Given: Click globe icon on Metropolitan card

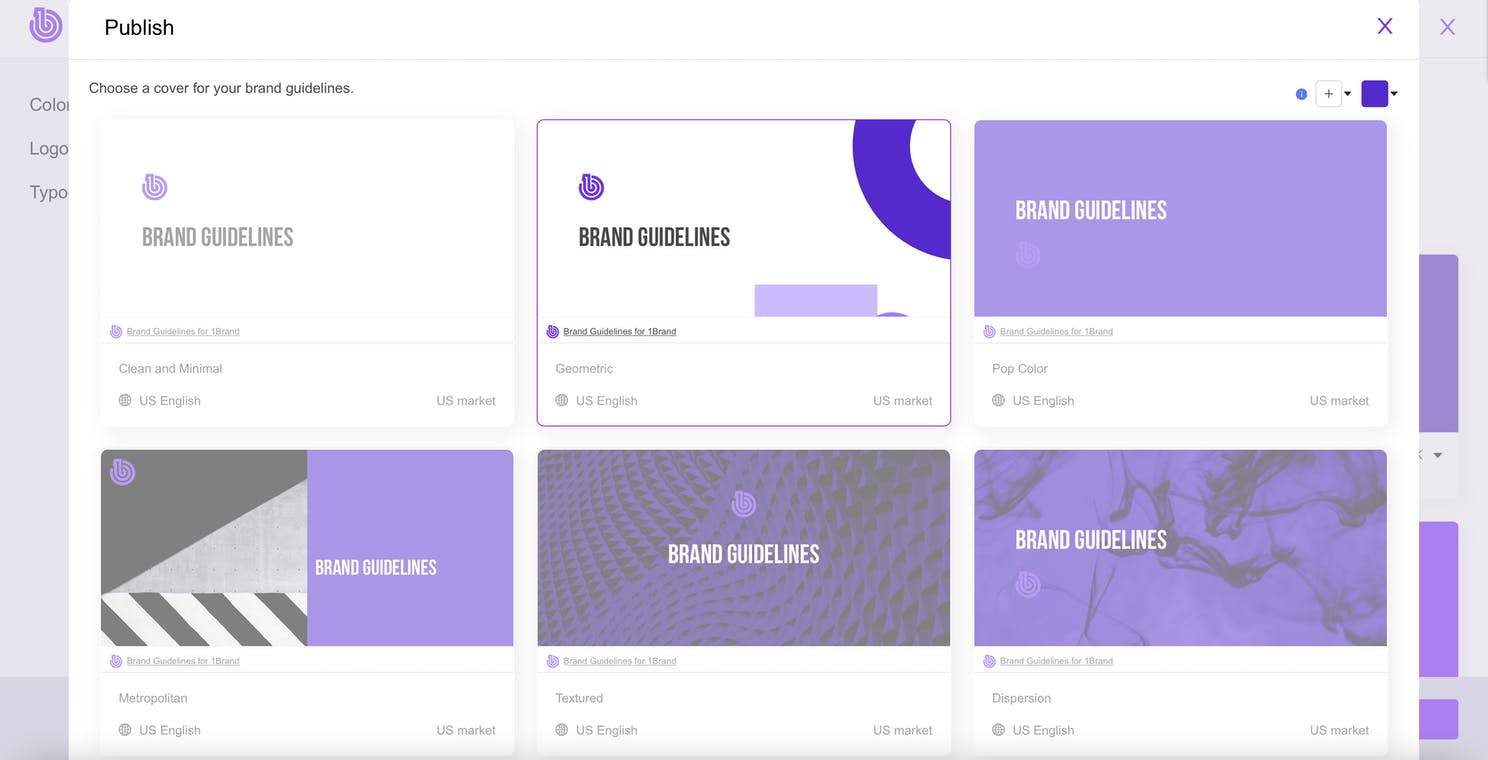Looking at the screenshot, I should pos(125,730).
